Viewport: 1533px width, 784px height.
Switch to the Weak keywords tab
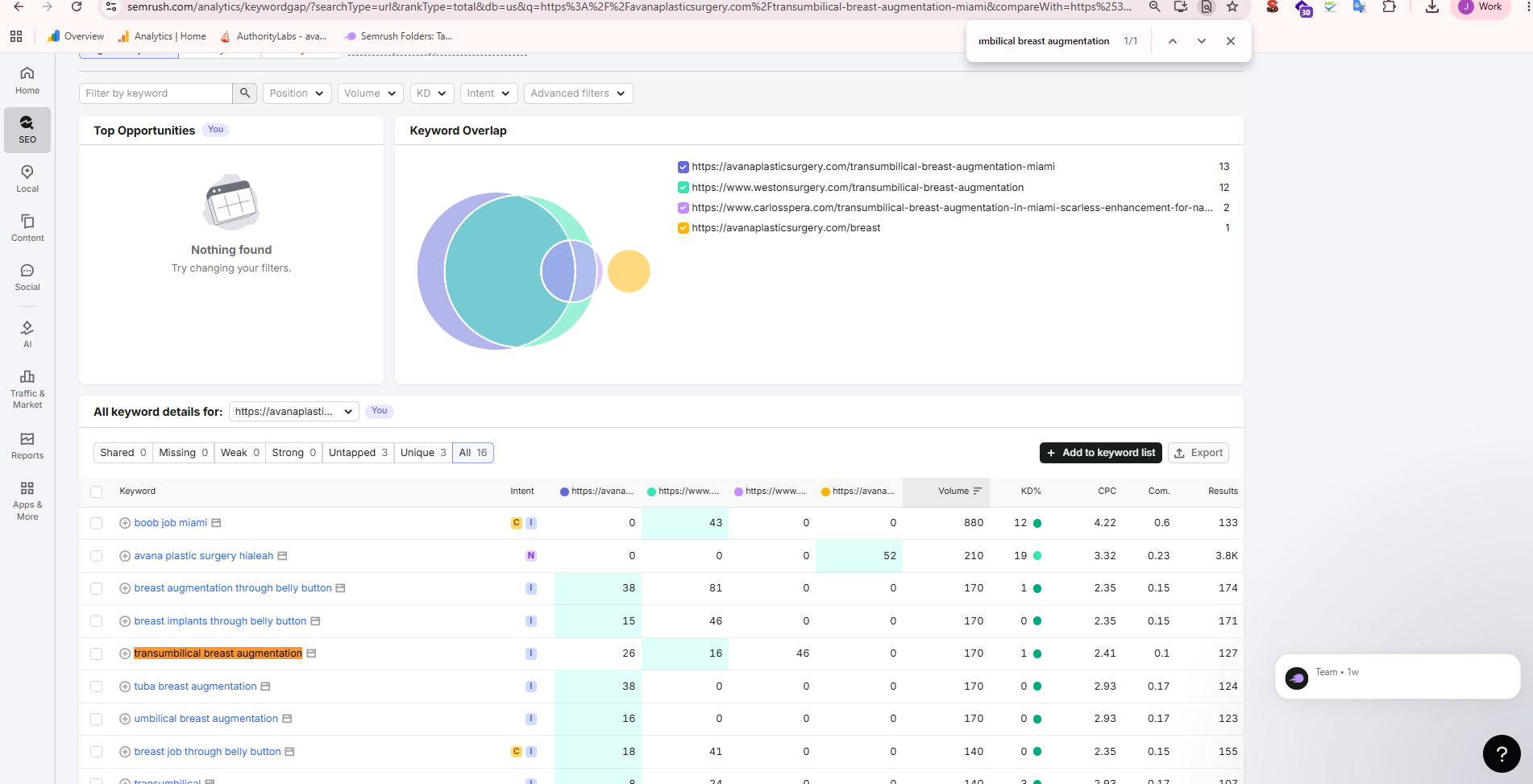pyautogui.click(x=239, y=453)
